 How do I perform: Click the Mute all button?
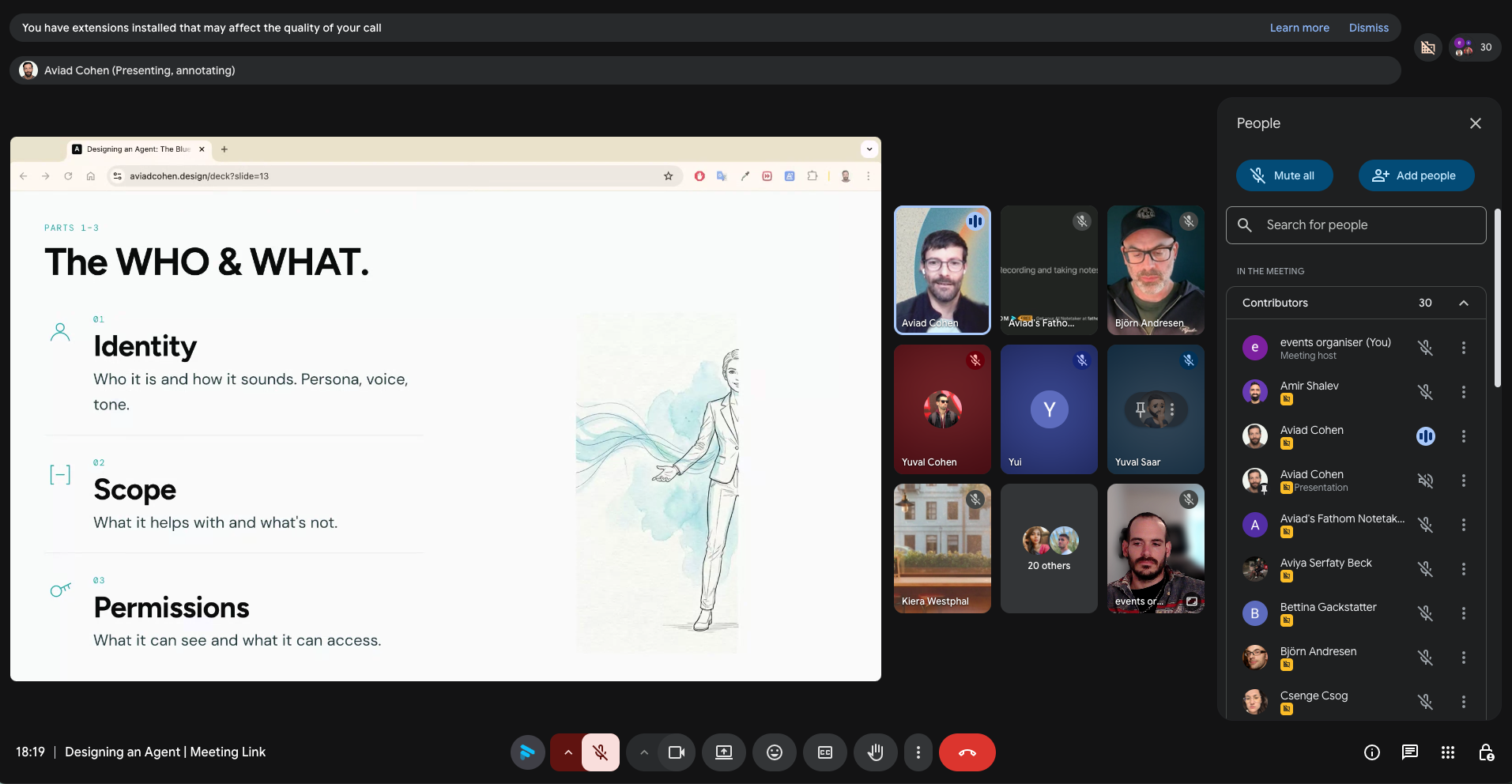1284,175
